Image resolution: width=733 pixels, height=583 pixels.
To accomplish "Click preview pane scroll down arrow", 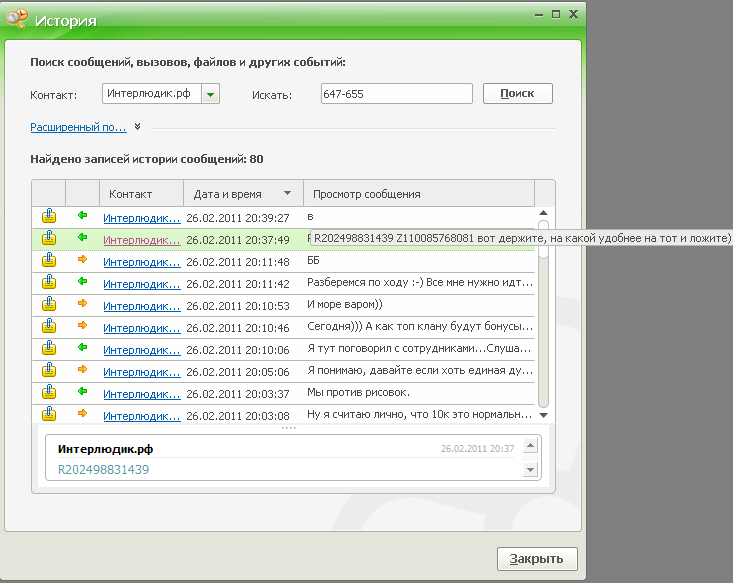I will (530, 469).
